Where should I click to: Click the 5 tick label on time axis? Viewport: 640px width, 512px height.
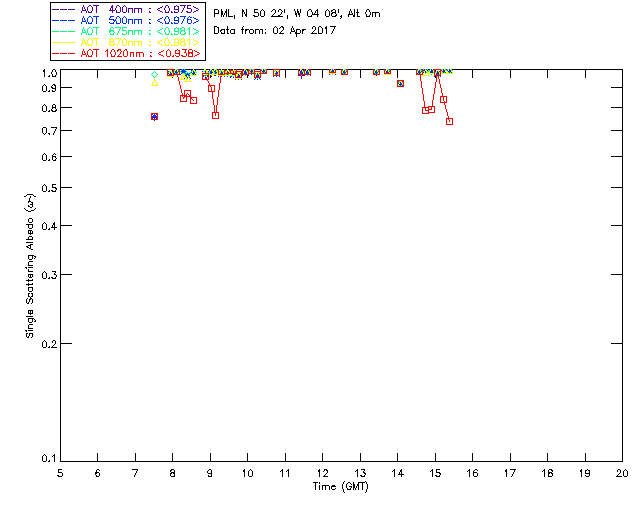[60, 473]
